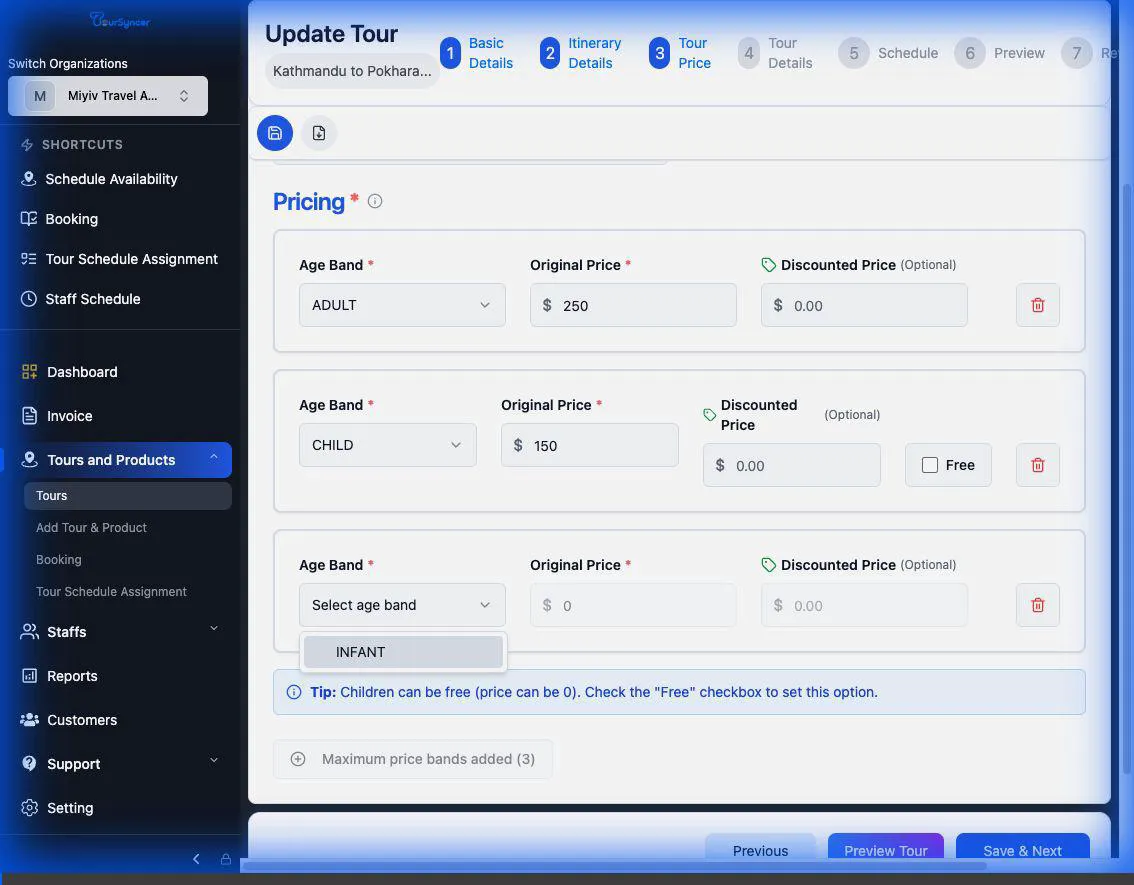The image size is (1134, 885).
Task: Click the document download icon beside Save
Action: (x=319, y=132)
